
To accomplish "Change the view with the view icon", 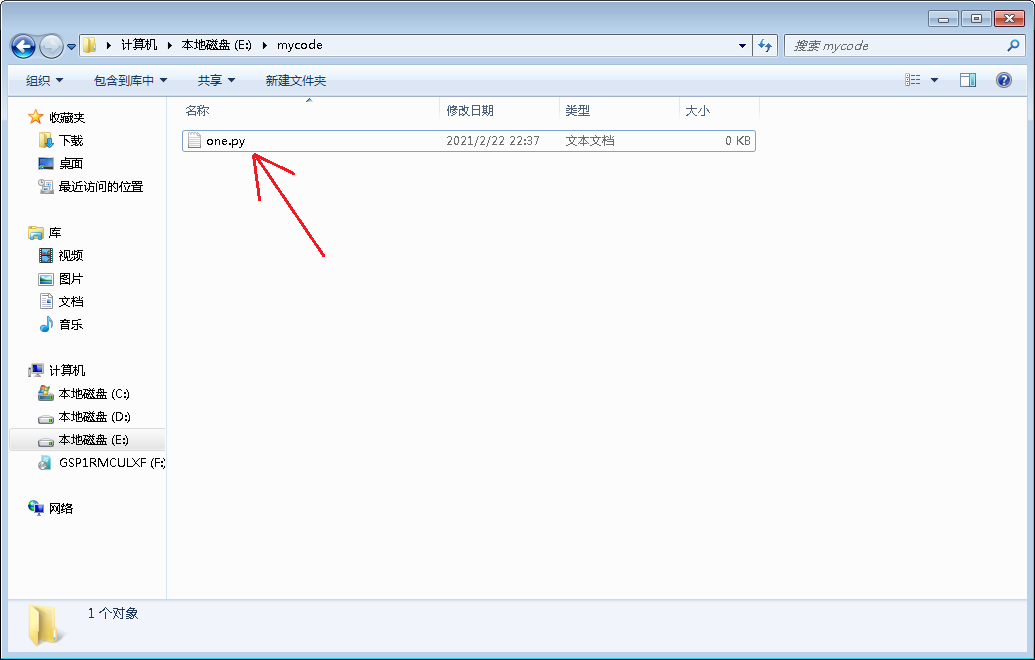I will coord(913,80).
